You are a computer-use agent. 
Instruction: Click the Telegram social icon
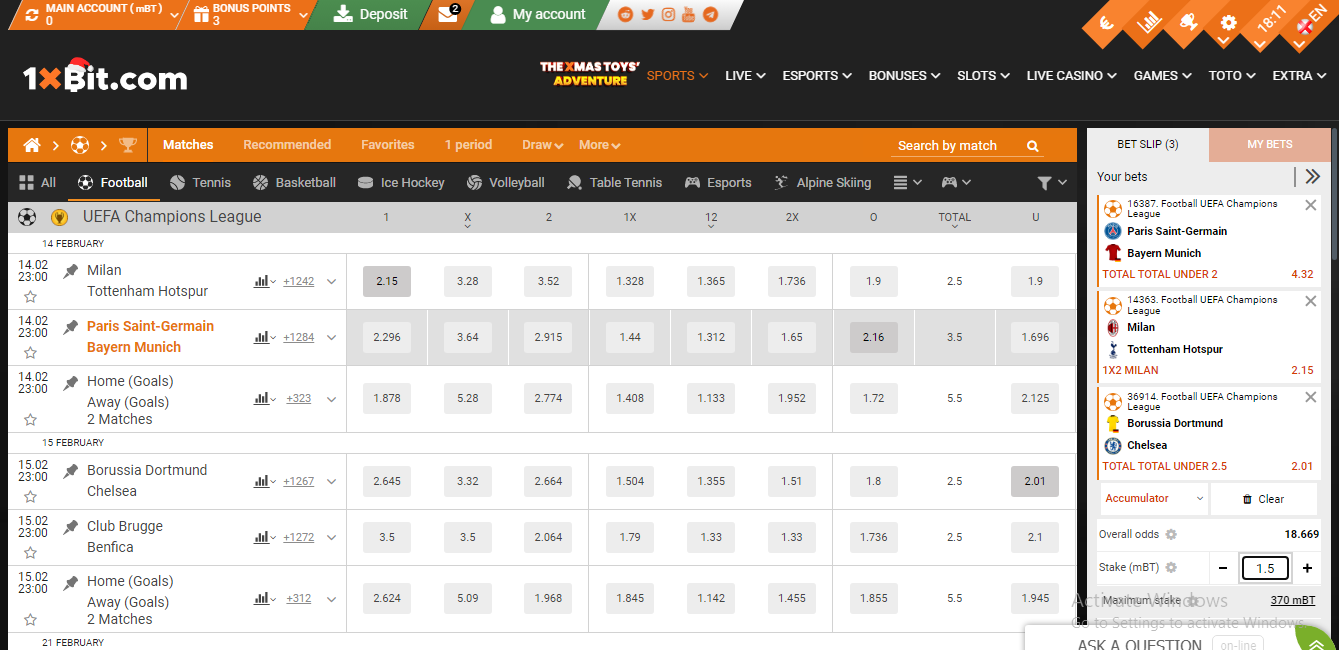tap(709, 14)
